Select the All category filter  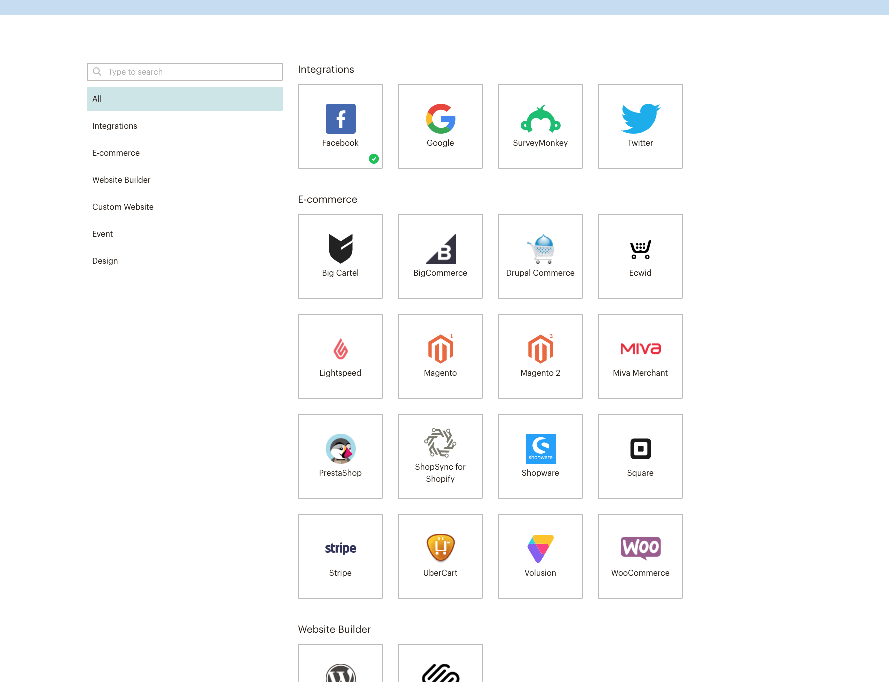pos(185,99)
